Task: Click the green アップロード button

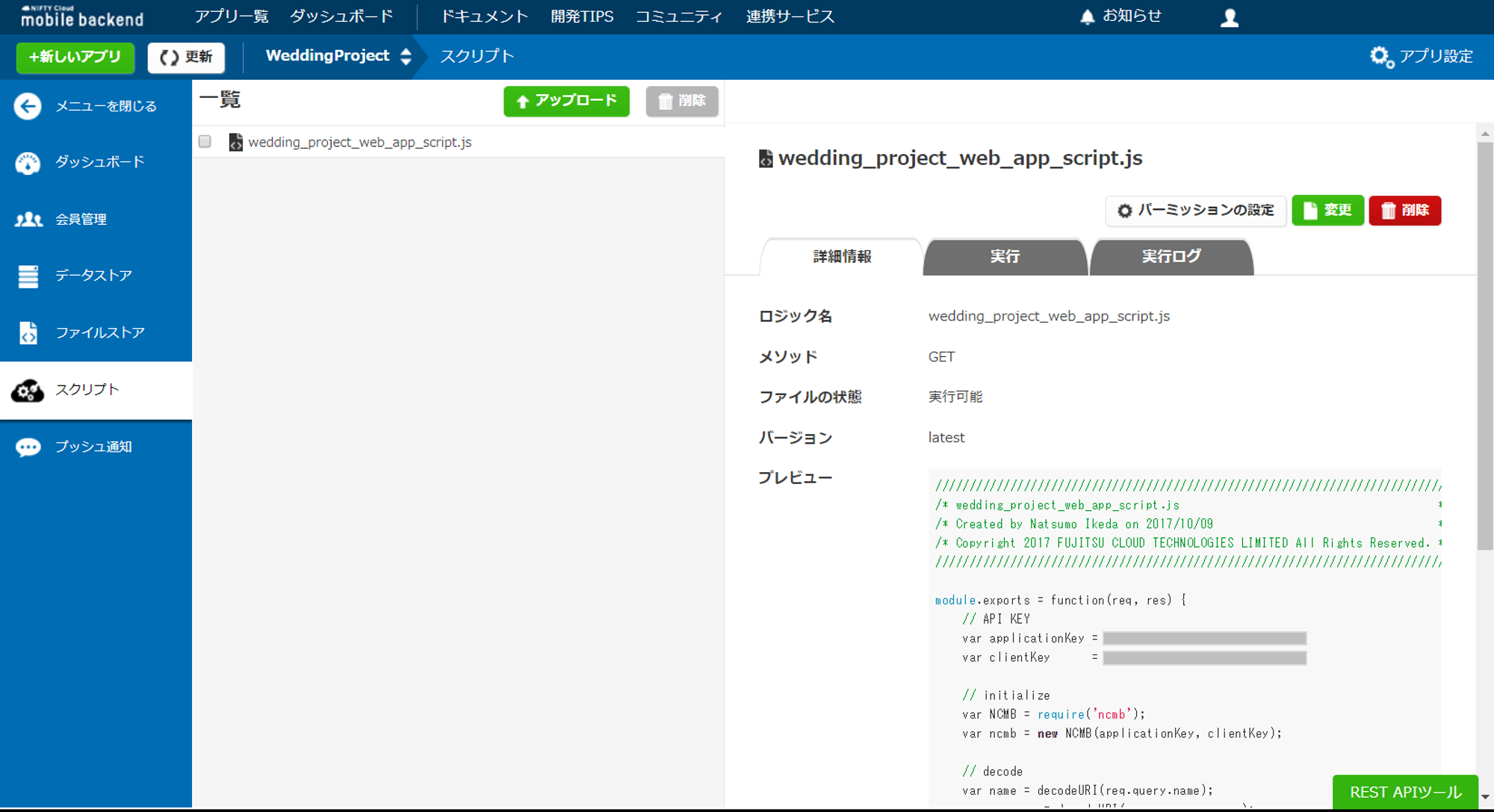Action: pos(566,102)
